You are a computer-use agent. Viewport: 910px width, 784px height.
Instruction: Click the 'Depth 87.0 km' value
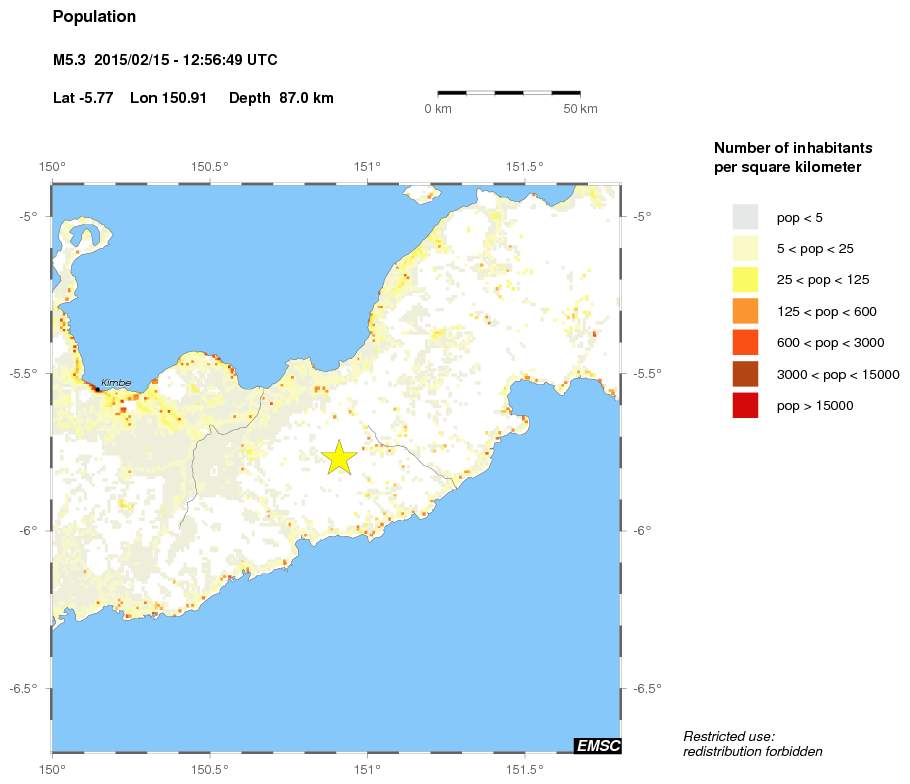(281, 98)
